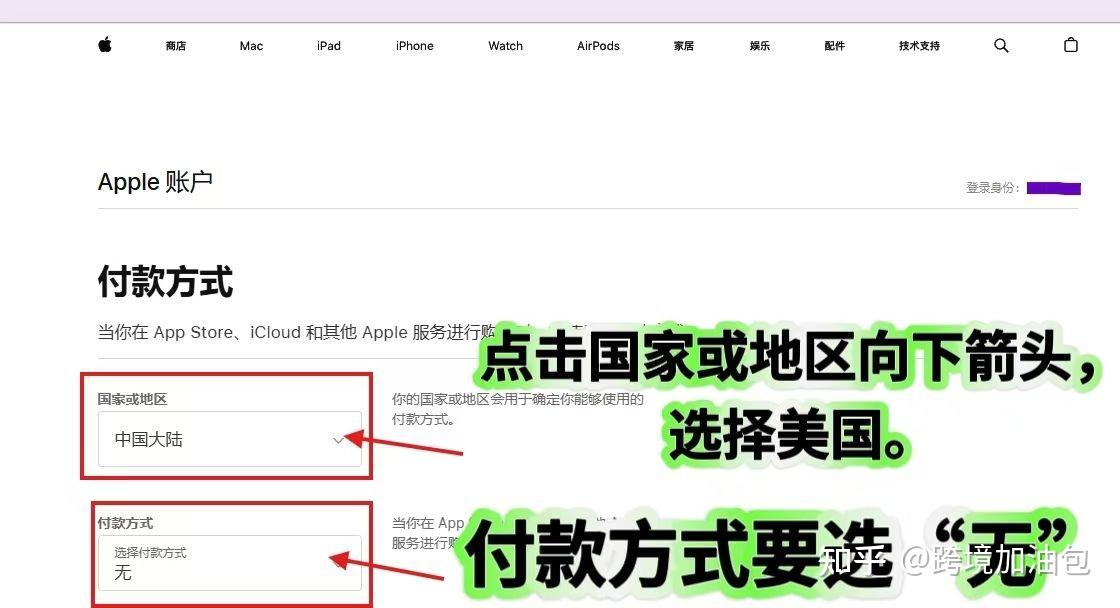Open the 配件 accessories menu
Screen dimensions: 1120x608
tap(834, 46)
